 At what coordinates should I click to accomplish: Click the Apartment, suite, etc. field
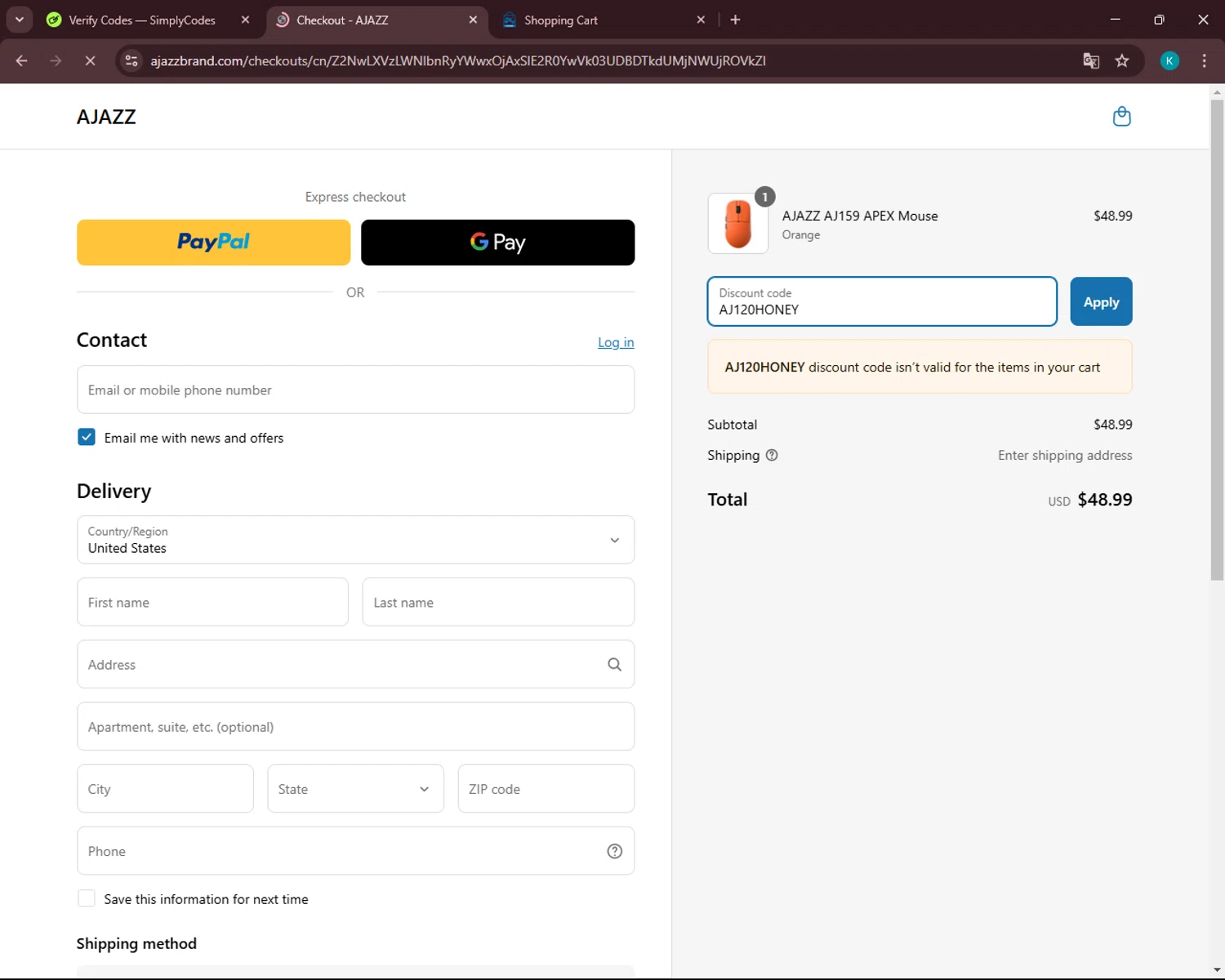pyautogui.click(x=355, y=726)
